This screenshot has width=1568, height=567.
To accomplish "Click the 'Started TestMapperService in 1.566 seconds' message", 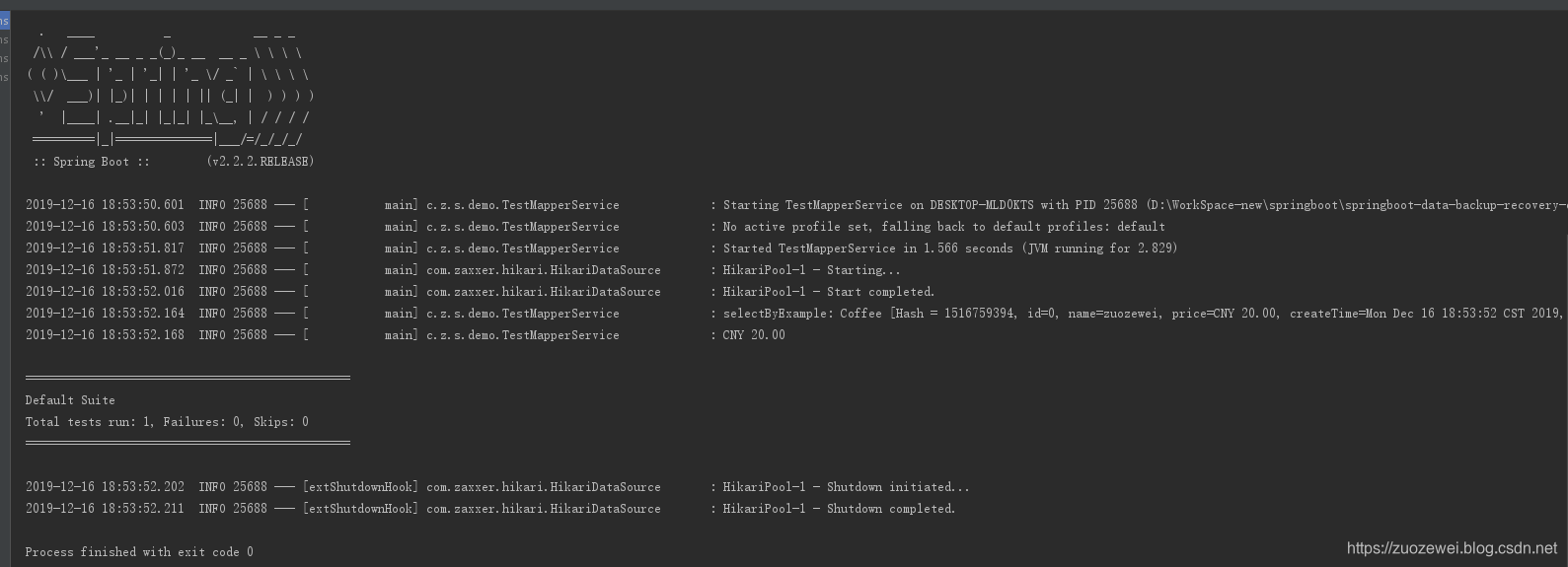I will tap(949, 248).
